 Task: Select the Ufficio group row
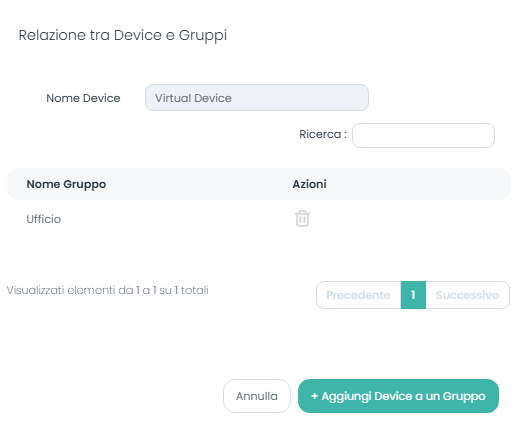259,219
